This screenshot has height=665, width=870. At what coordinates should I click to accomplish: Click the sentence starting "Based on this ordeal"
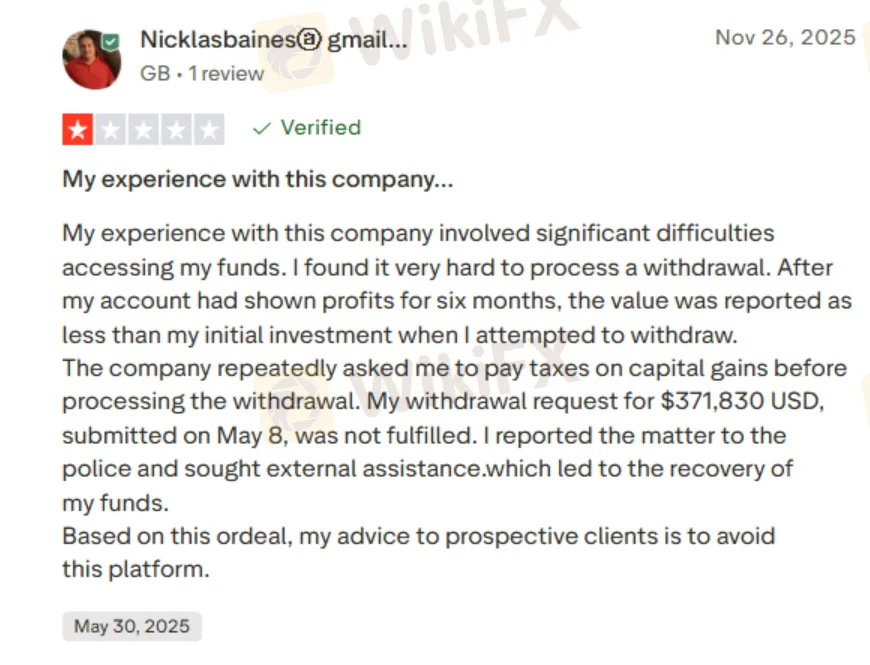tap(418, 535)
